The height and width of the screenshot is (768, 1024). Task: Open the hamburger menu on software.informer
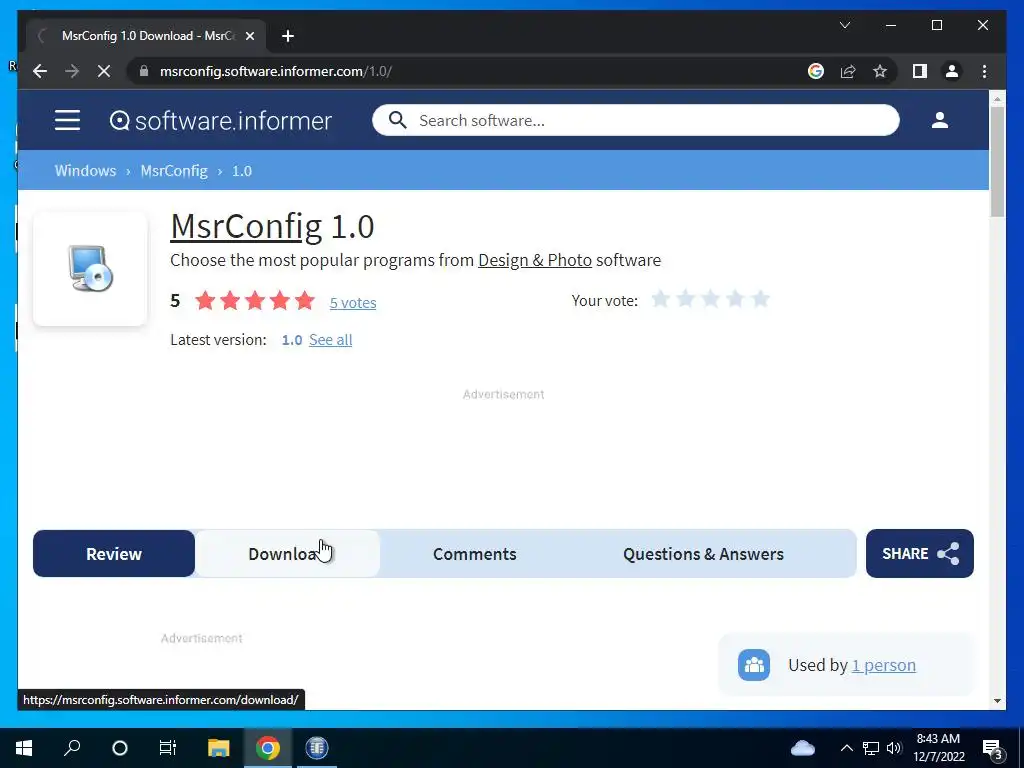pos(67,120)
